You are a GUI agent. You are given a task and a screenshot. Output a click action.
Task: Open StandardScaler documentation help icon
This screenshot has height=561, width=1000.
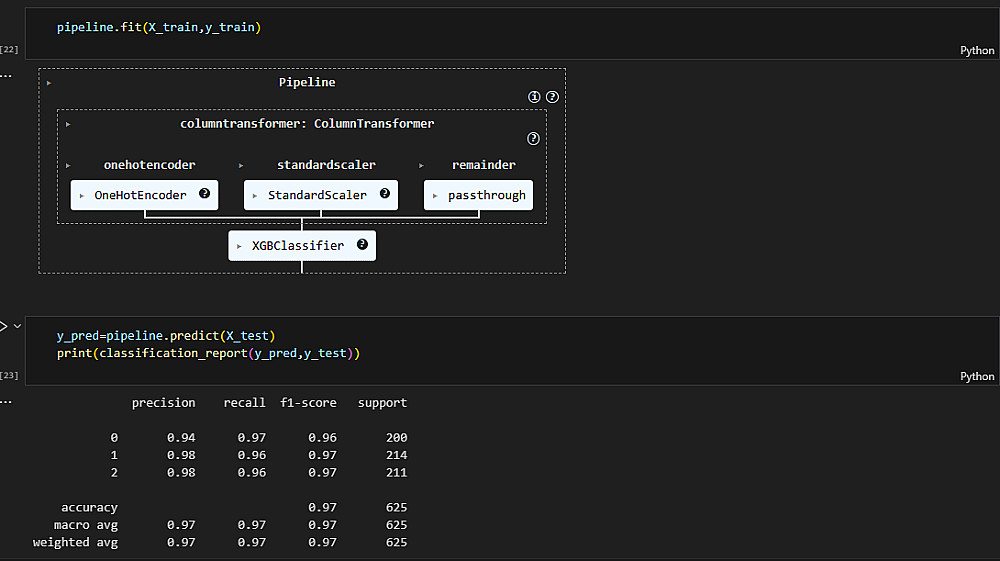[385, 194]
